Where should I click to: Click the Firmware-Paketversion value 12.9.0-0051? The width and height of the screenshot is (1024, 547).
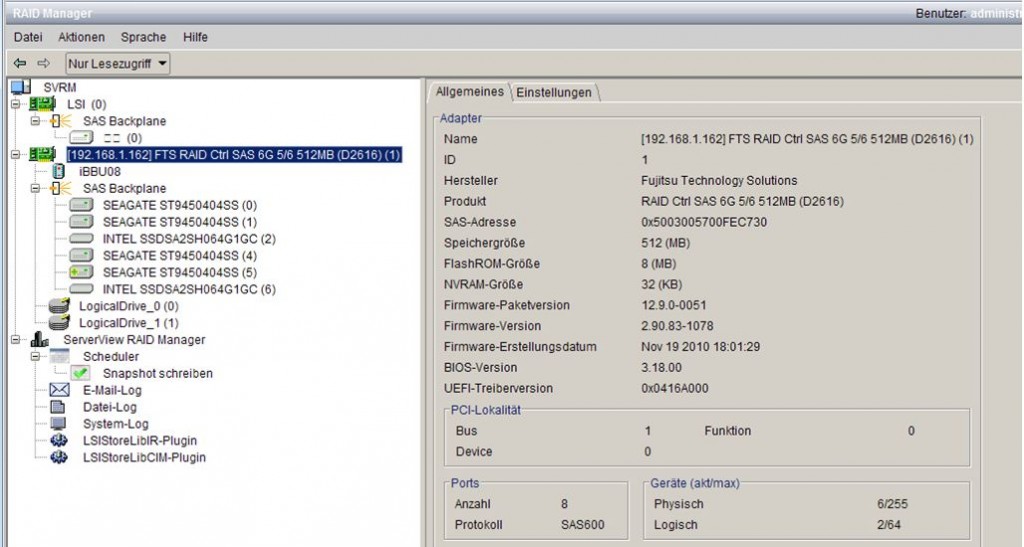673,305
